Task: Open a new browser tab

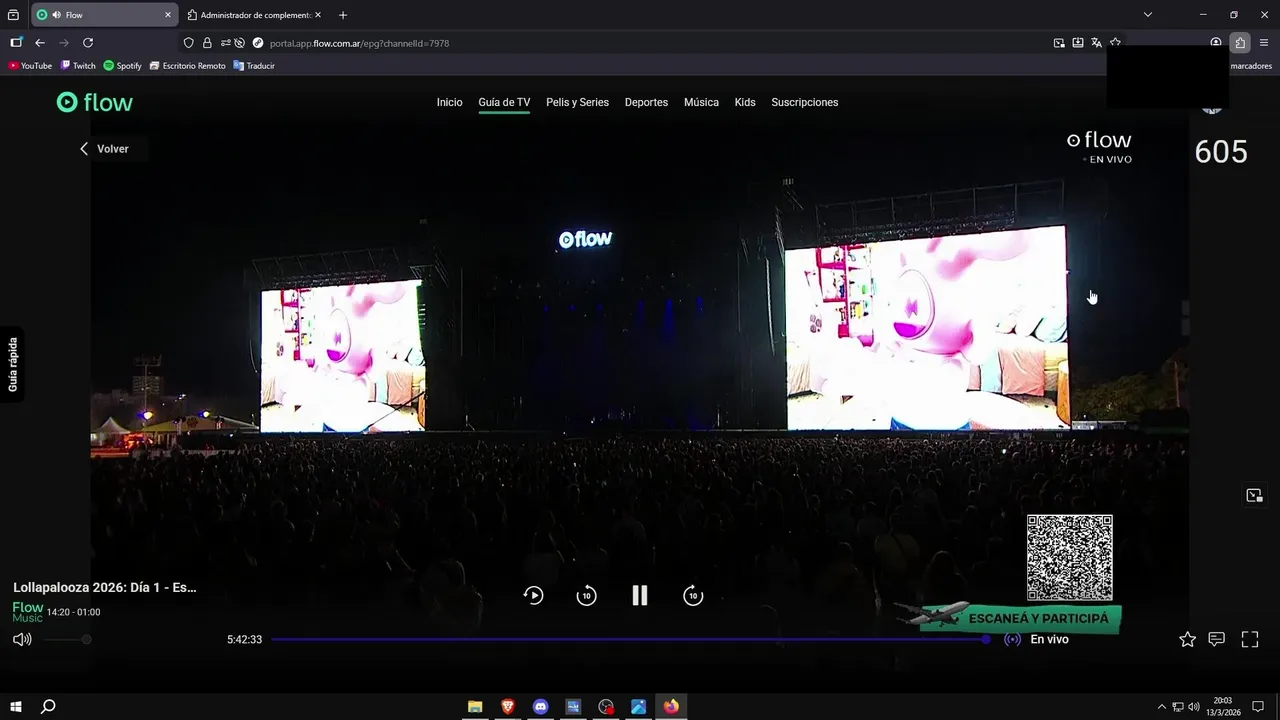Action: [x=343, y=15]
